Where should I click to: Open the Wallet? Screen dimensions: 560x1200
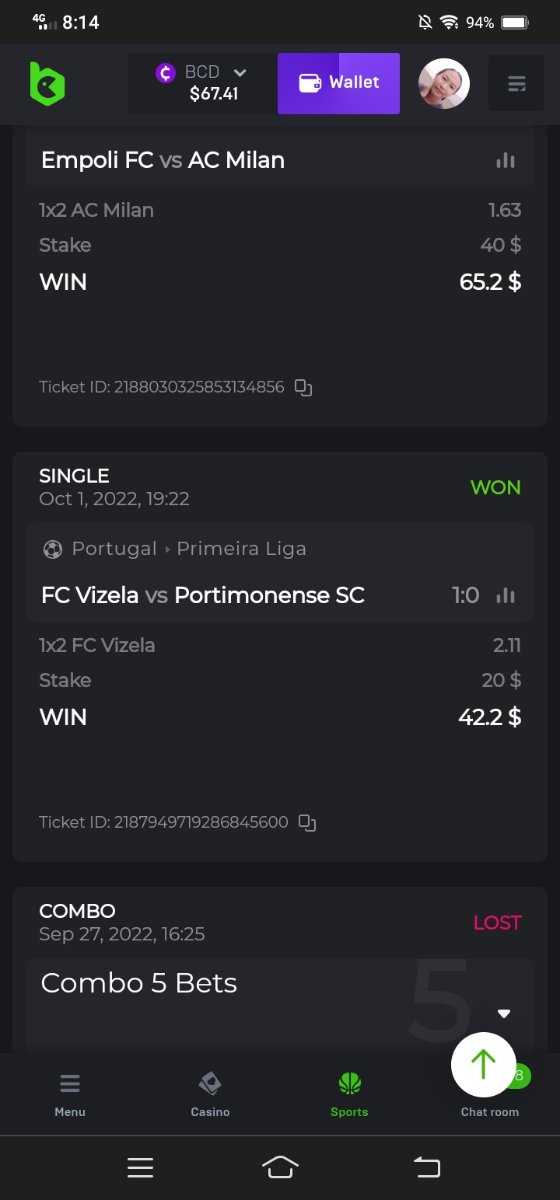(x=339, y=83)
